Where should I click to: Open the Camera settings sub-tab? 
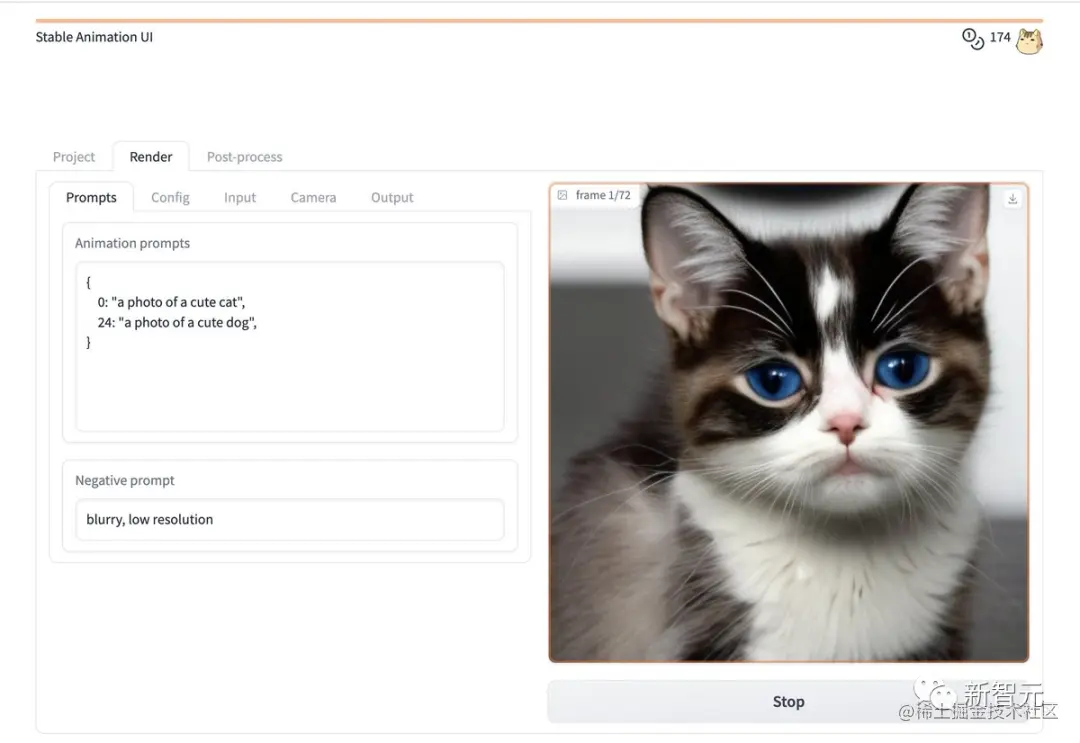click(x=313, y=198)
